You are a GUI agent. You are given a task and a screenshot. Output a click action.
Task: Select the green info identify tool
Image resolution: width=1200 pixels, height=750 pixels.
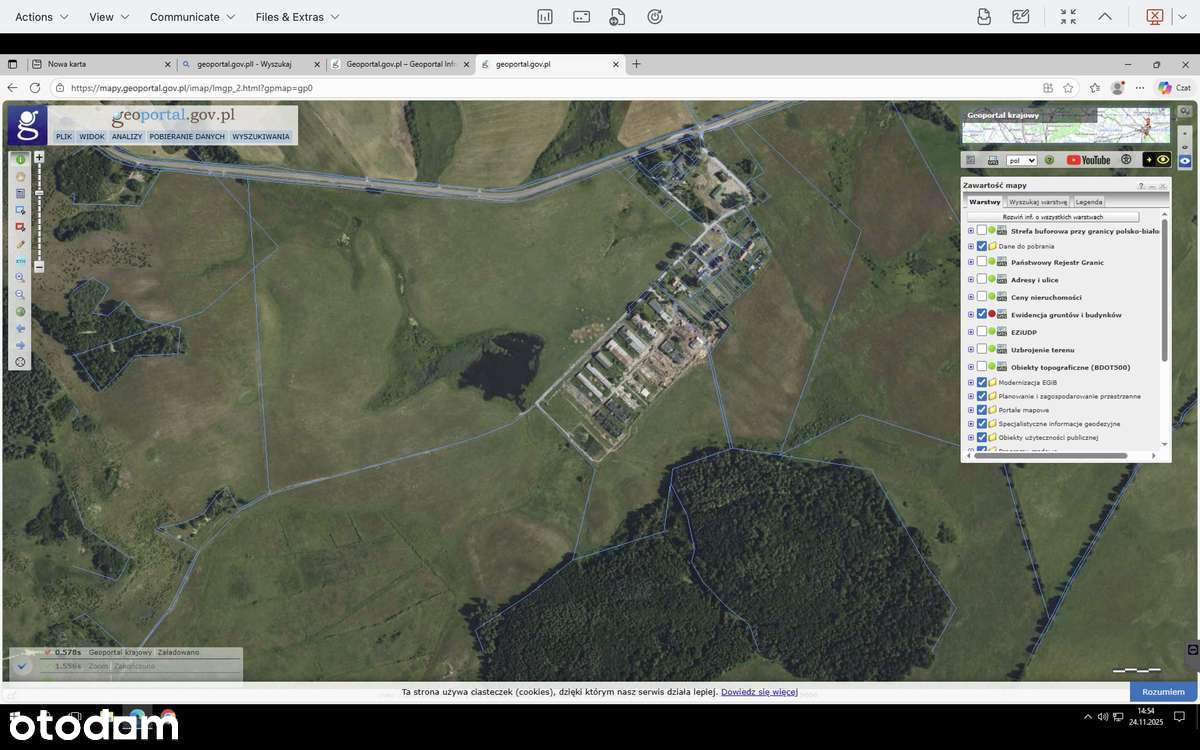click(x=20, y=160)
